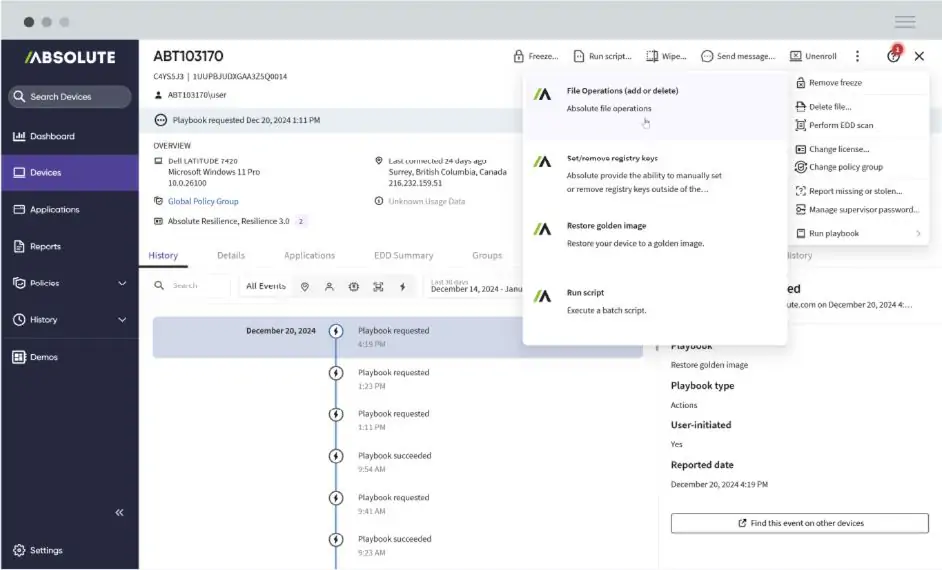Click the browser hamburger menu icon
942x570 pixels.
click(x=905, y=22)
